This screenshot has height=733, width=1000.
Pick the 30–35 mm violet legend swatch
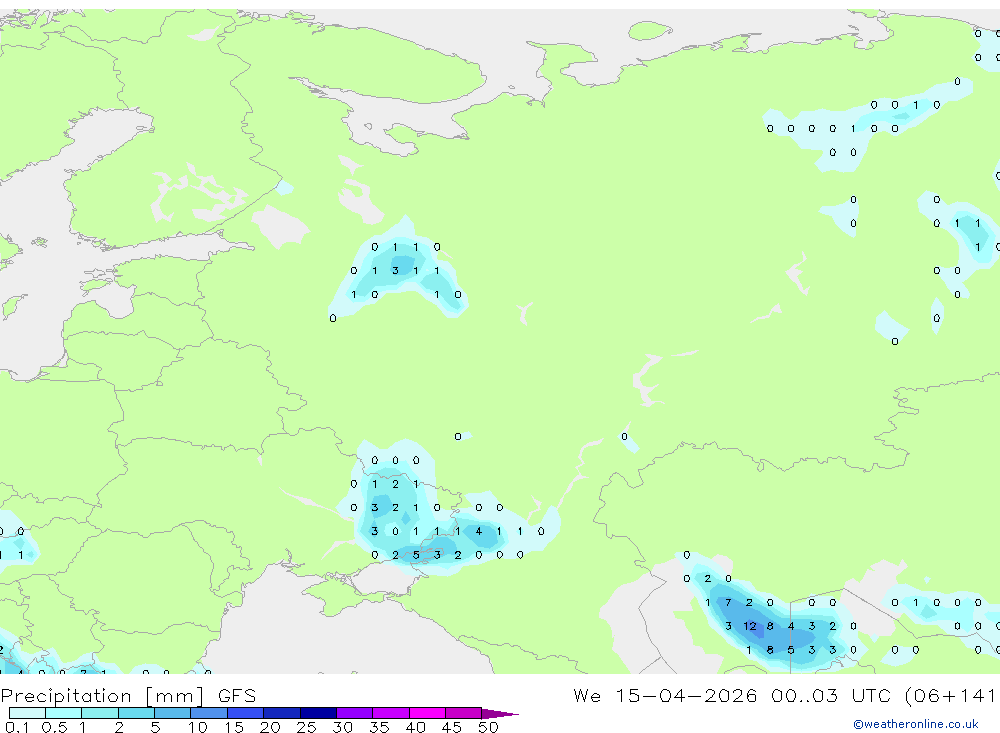(355, 713)
